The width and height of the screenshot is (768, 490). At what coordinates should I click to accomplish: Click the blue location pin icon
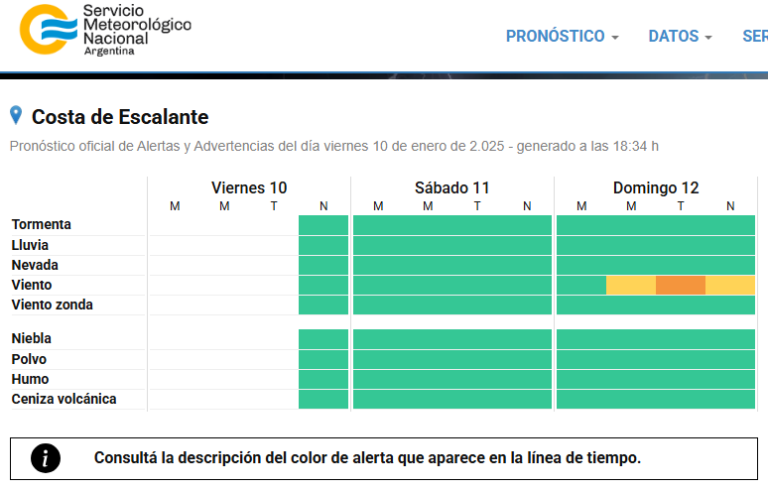pyautogui.click(x=16, y=116)
